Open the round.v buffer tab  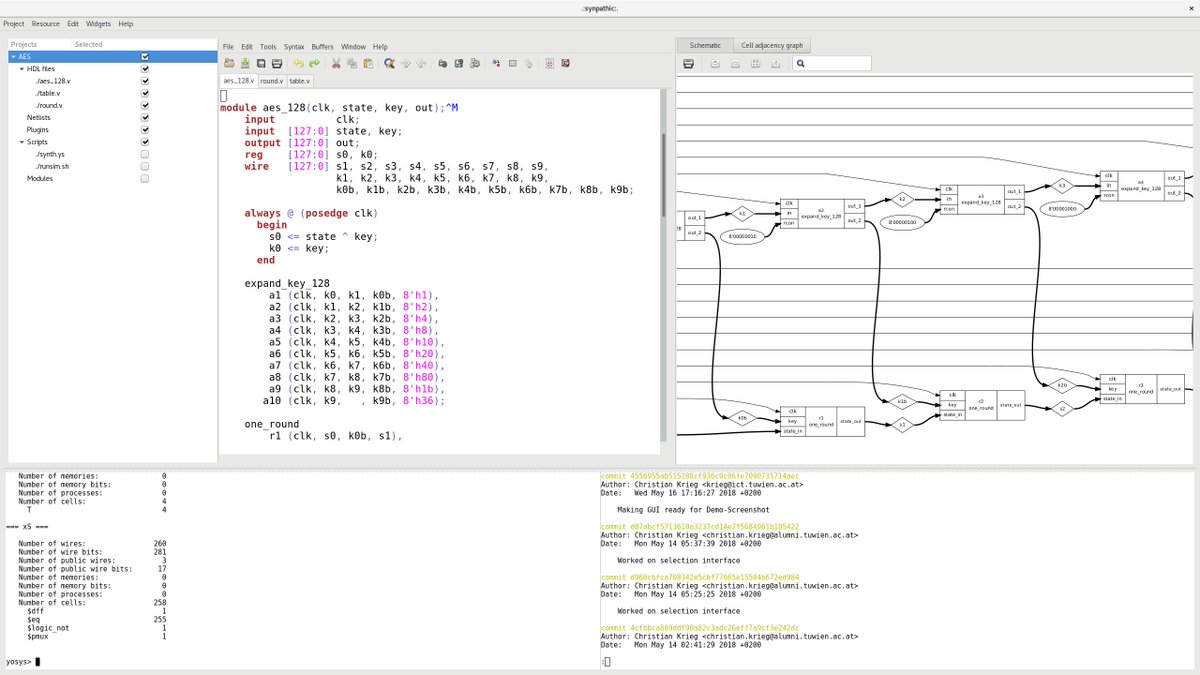[271, 80]
